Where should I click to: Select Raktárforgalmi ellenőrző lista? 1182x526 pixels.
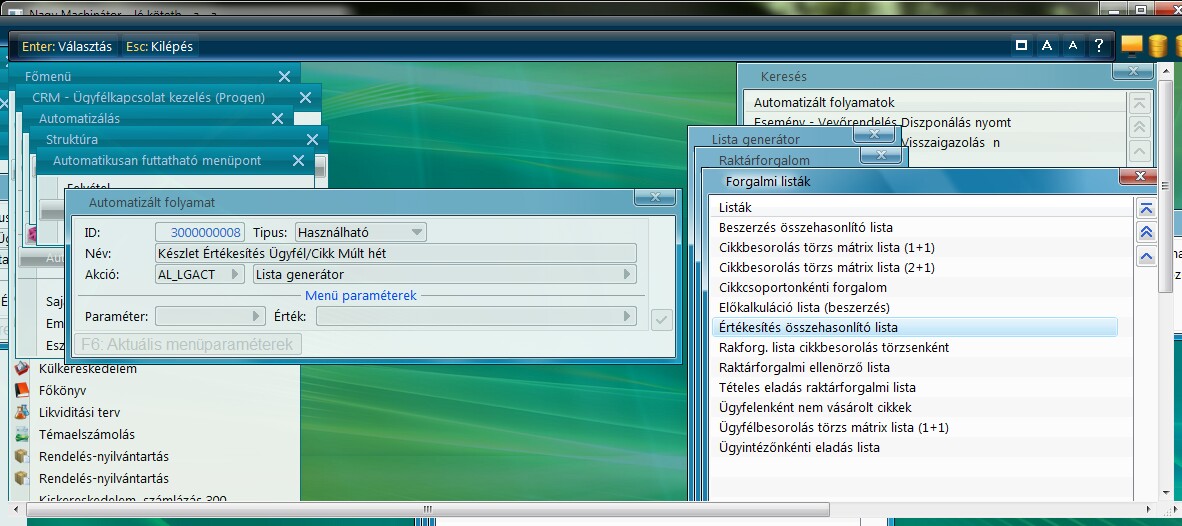914,367
